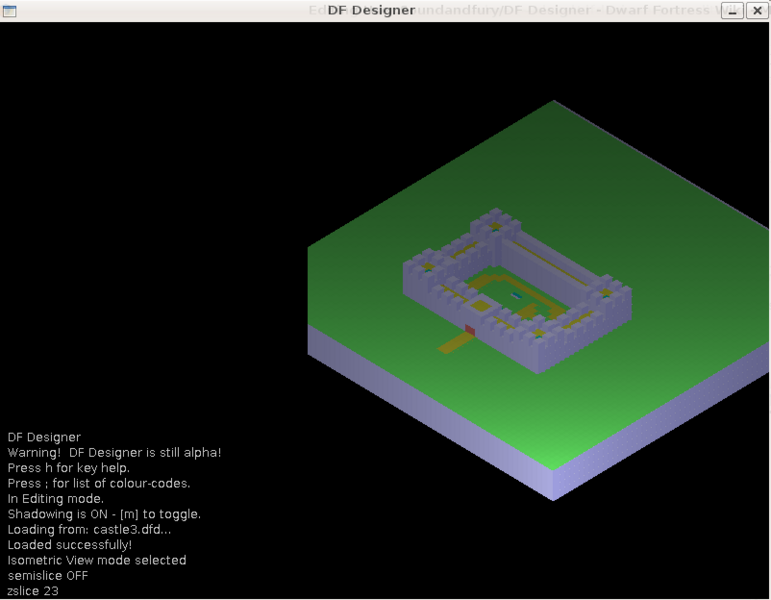
Task: Click 'Loading from: castle3.dfd...' log line
Action: coord(89,530)
